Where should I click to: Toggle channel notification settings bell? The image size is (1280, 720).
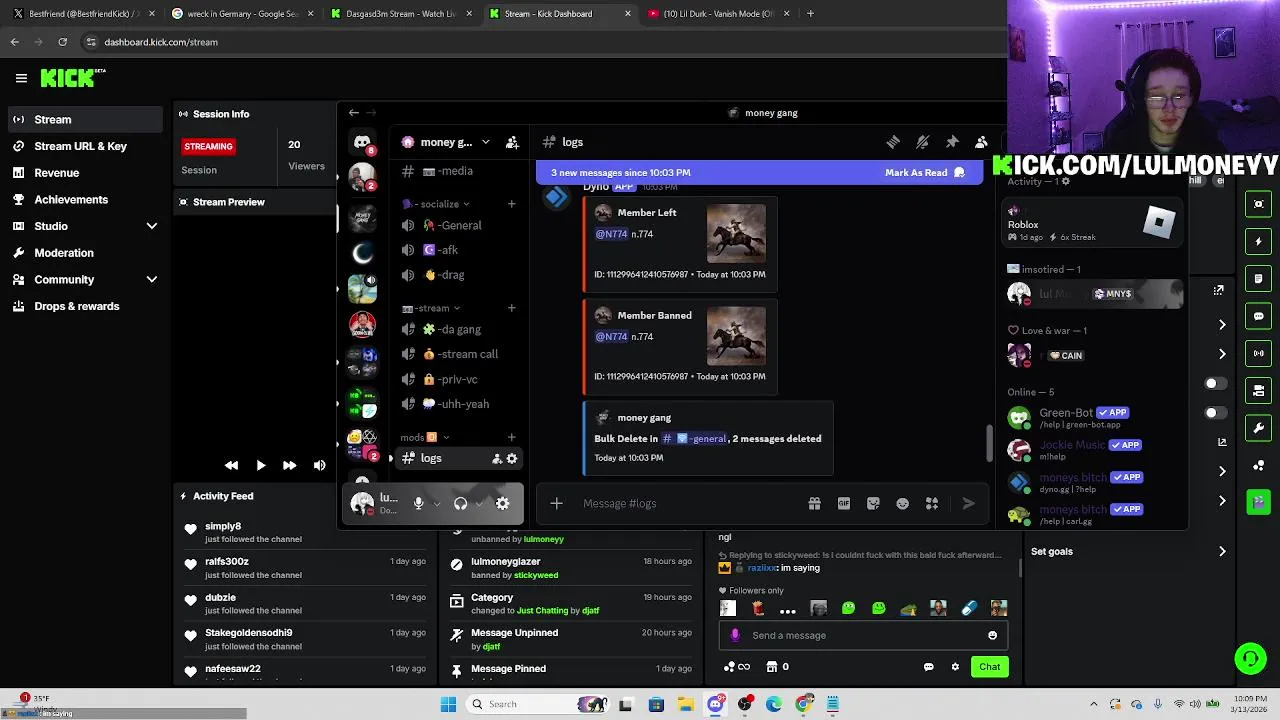tap(923, 142)
